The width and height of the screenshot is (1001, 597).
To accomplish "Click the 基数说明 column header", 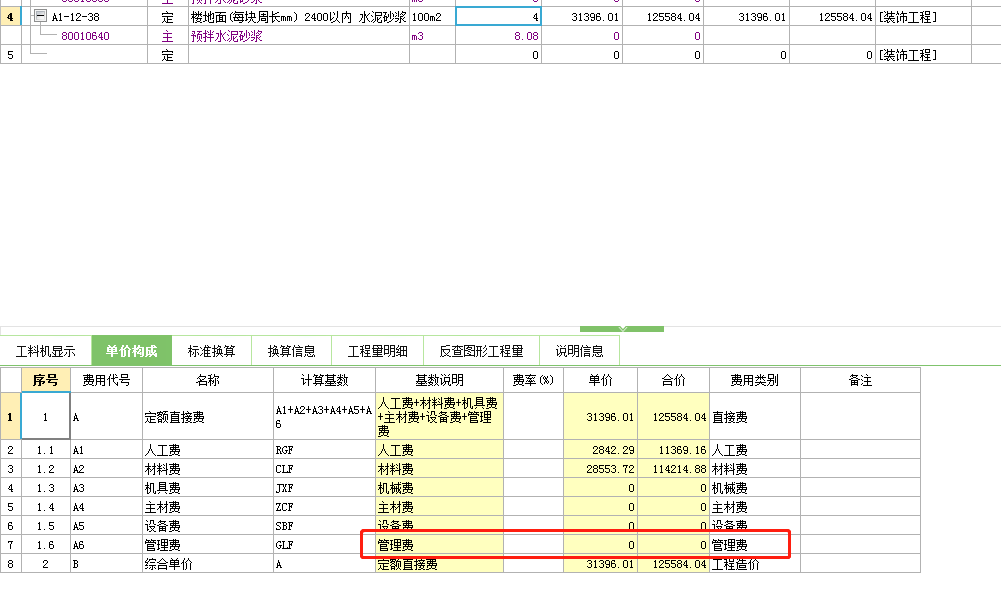I will 439,380.
